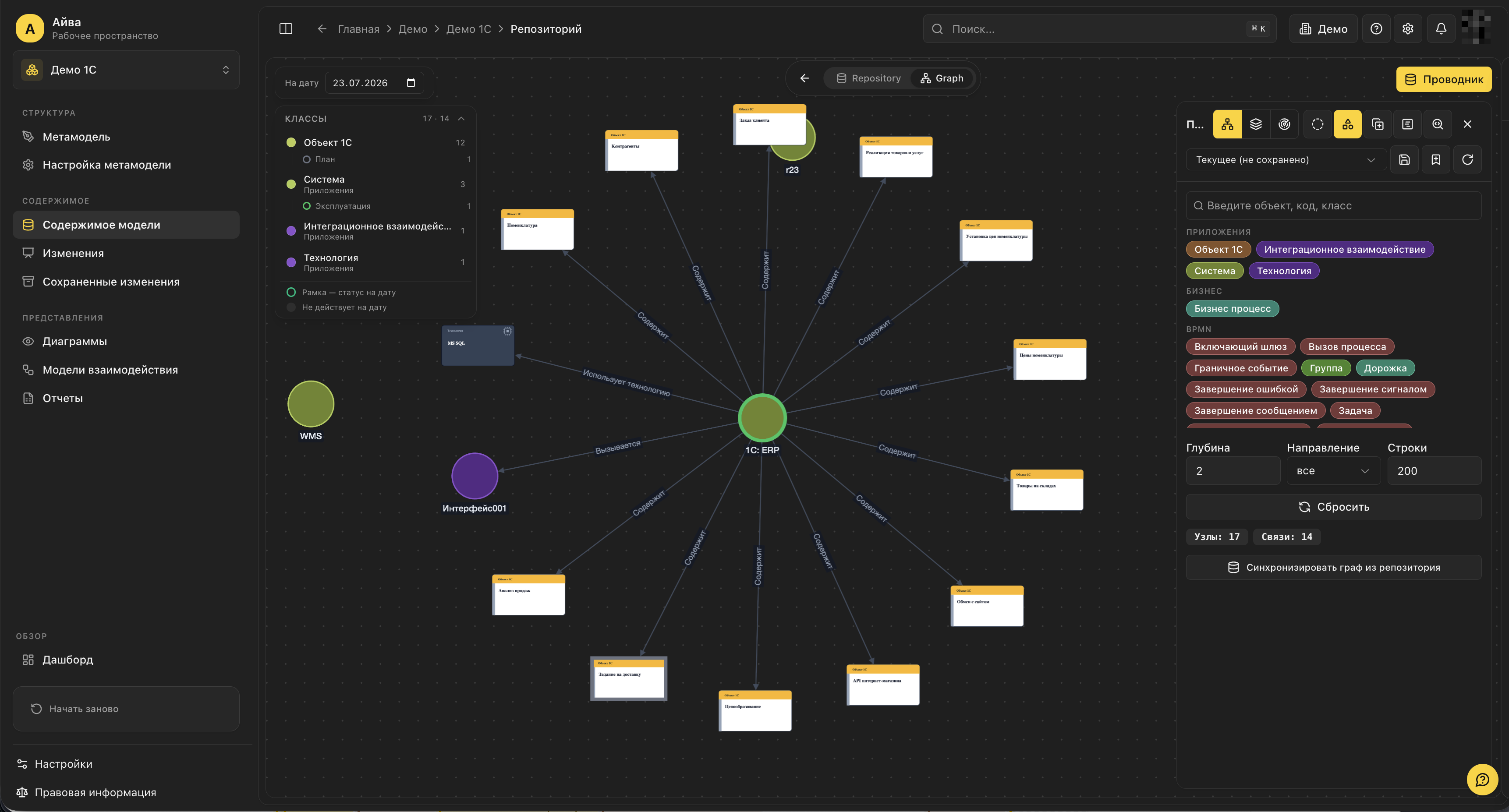Image resolution: width=1509 pixels, height=812 pixels.
Task: Open the settings gear in the top bar
Action: tap(1408, 28)
